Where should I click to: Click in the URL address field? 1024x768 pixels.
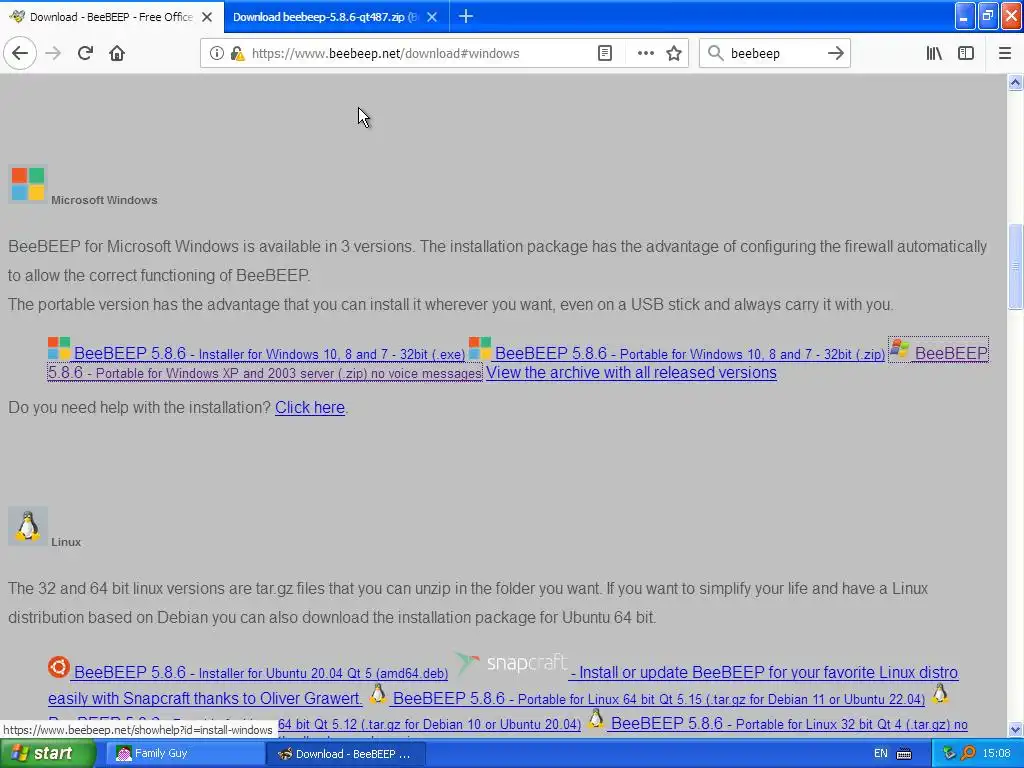tap(418, 53)
